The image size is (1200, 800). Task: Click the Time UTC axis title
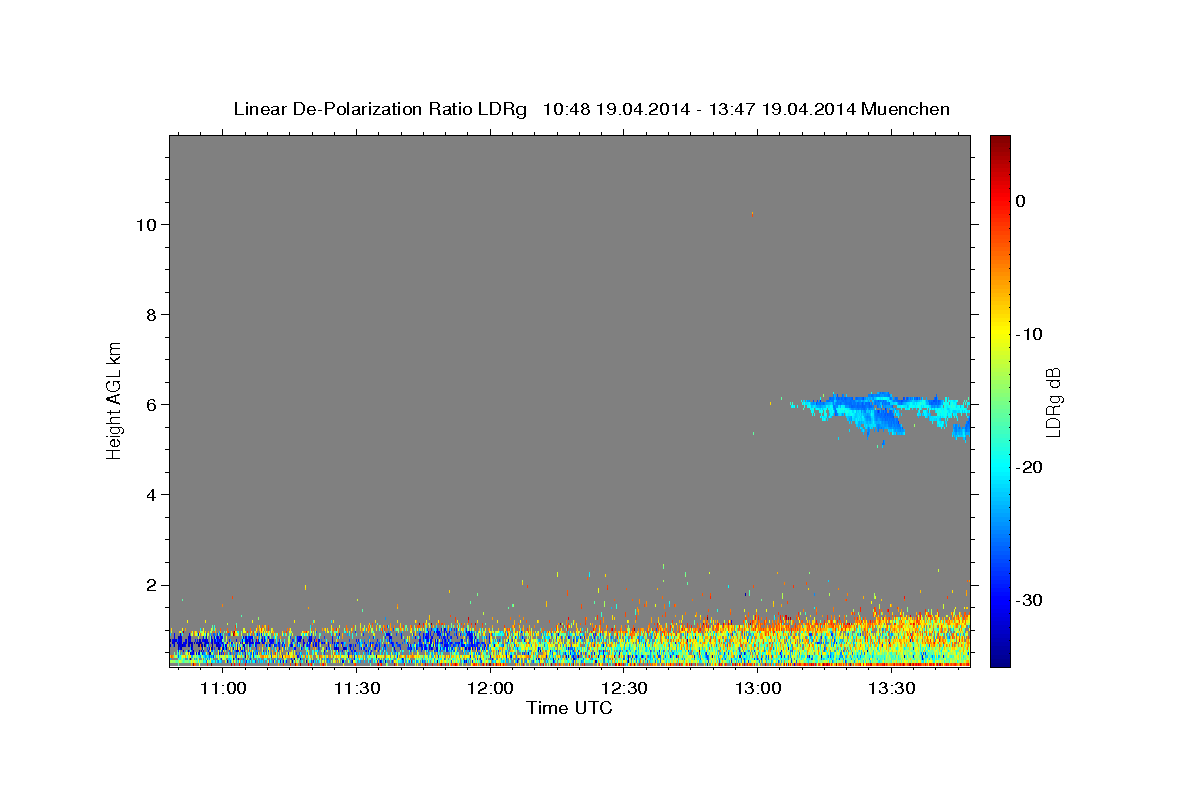click(569, 708)
